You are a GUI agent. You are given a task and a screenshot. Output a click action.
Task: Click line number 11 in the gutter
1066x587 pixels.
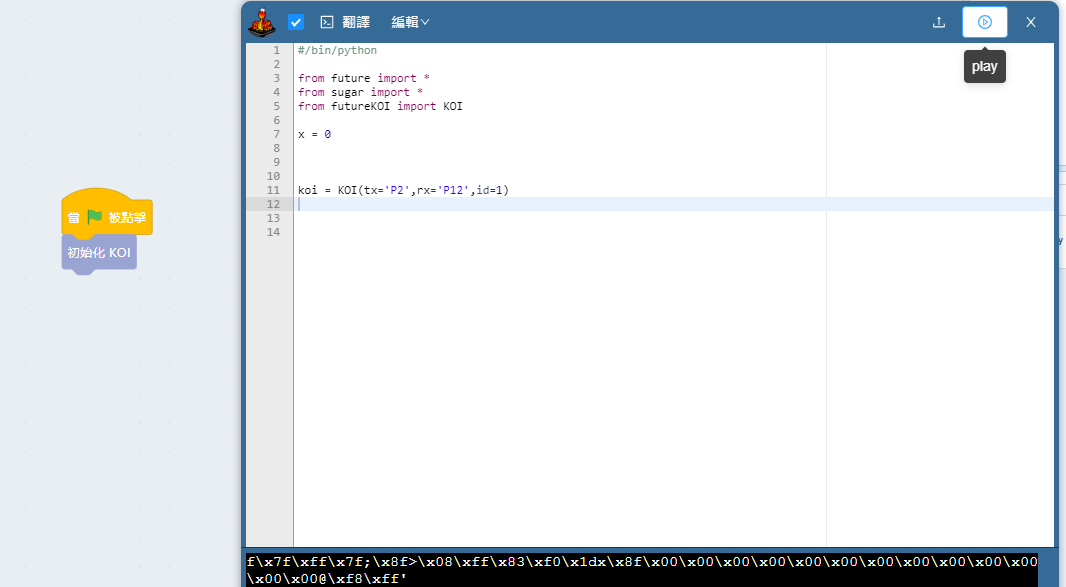(274, 190)
